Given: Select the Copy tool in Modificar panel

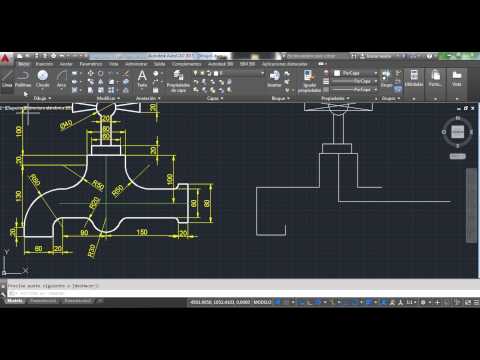Looking at the screenshot, I should [91, 81].
